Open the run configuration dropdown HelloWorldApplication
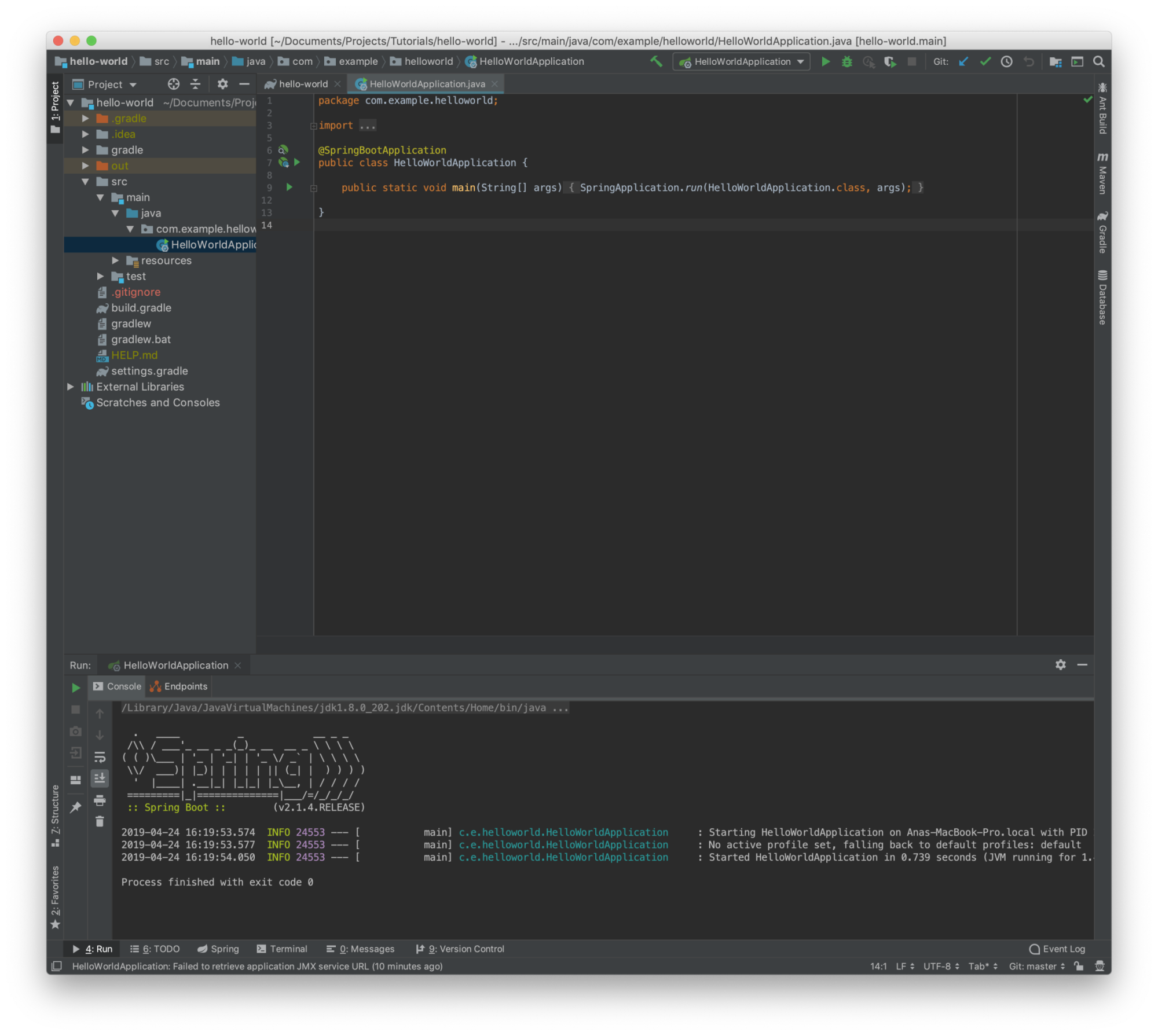 (x=741, y=61)
